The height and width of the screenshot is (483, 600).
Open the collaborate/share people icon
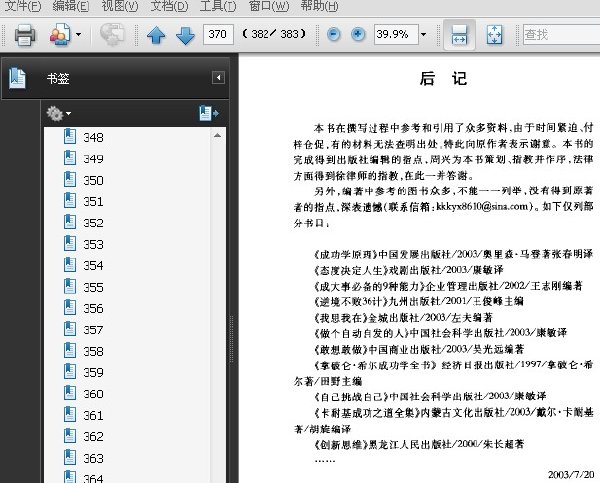[60, 35]
